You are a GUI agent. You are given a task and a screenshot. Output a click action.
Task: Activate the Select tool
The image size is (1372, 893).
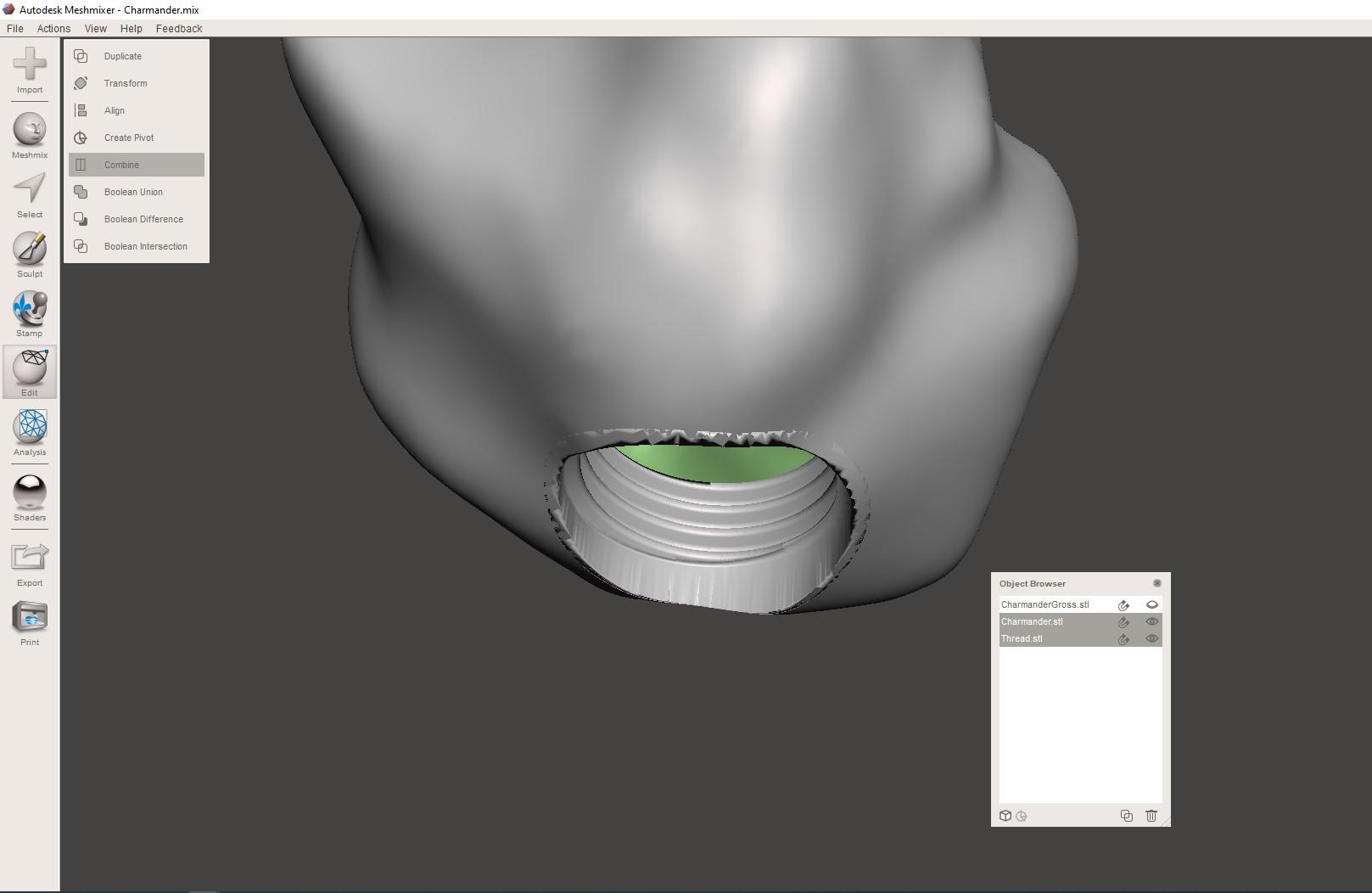click(30, 196)
